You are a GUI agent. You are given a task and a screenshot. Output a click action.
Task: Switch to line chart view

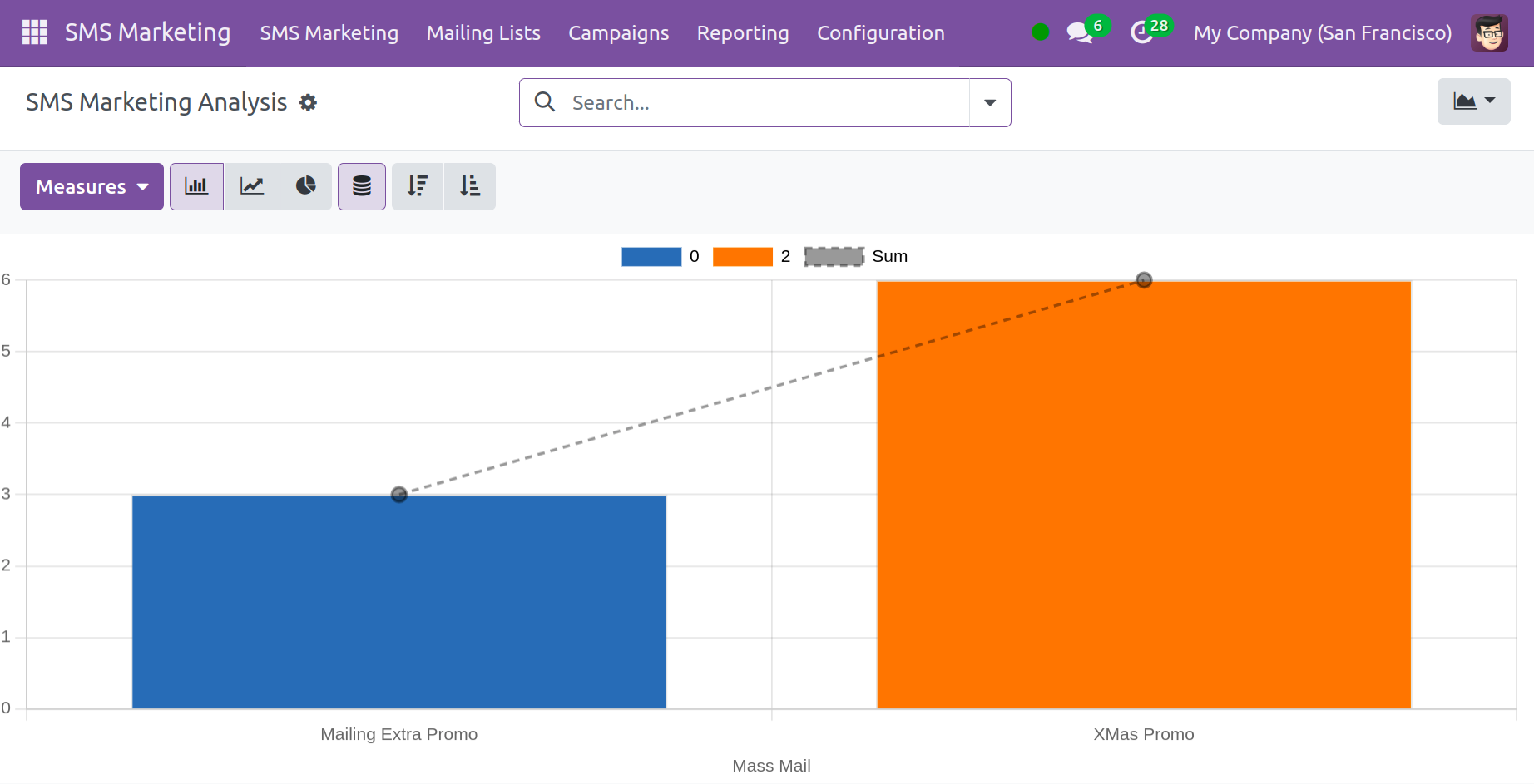click(252, 186)
